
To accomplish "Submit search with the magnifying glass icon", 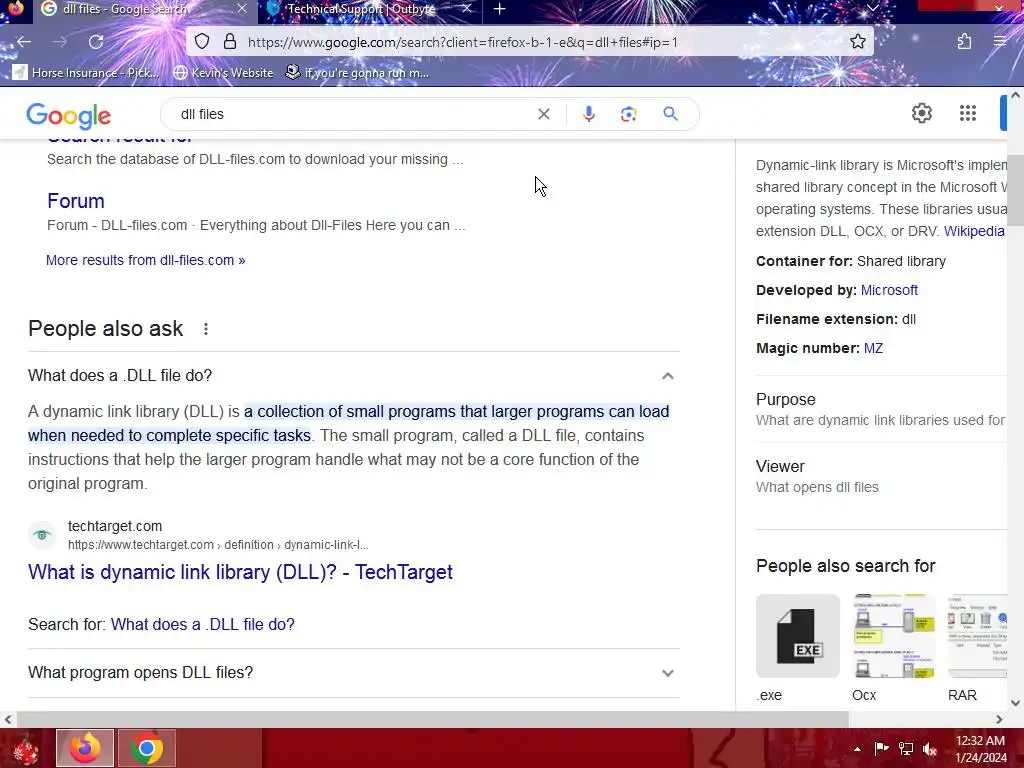I will pos(670,114).
